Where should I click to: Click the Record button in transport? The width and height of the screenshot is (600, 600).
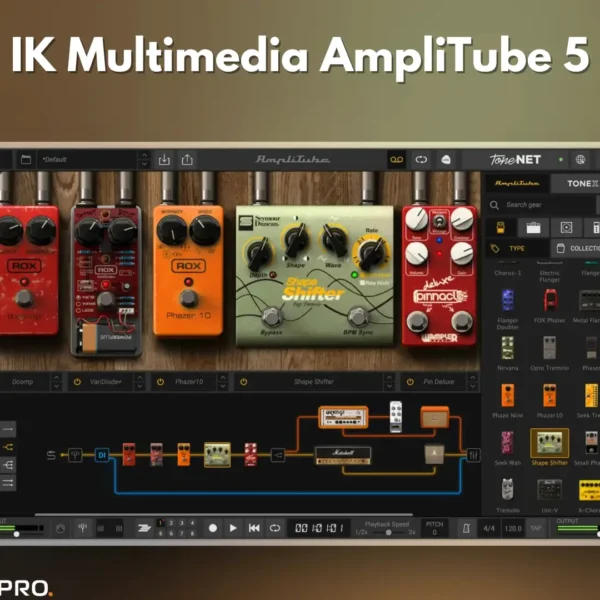213,528
